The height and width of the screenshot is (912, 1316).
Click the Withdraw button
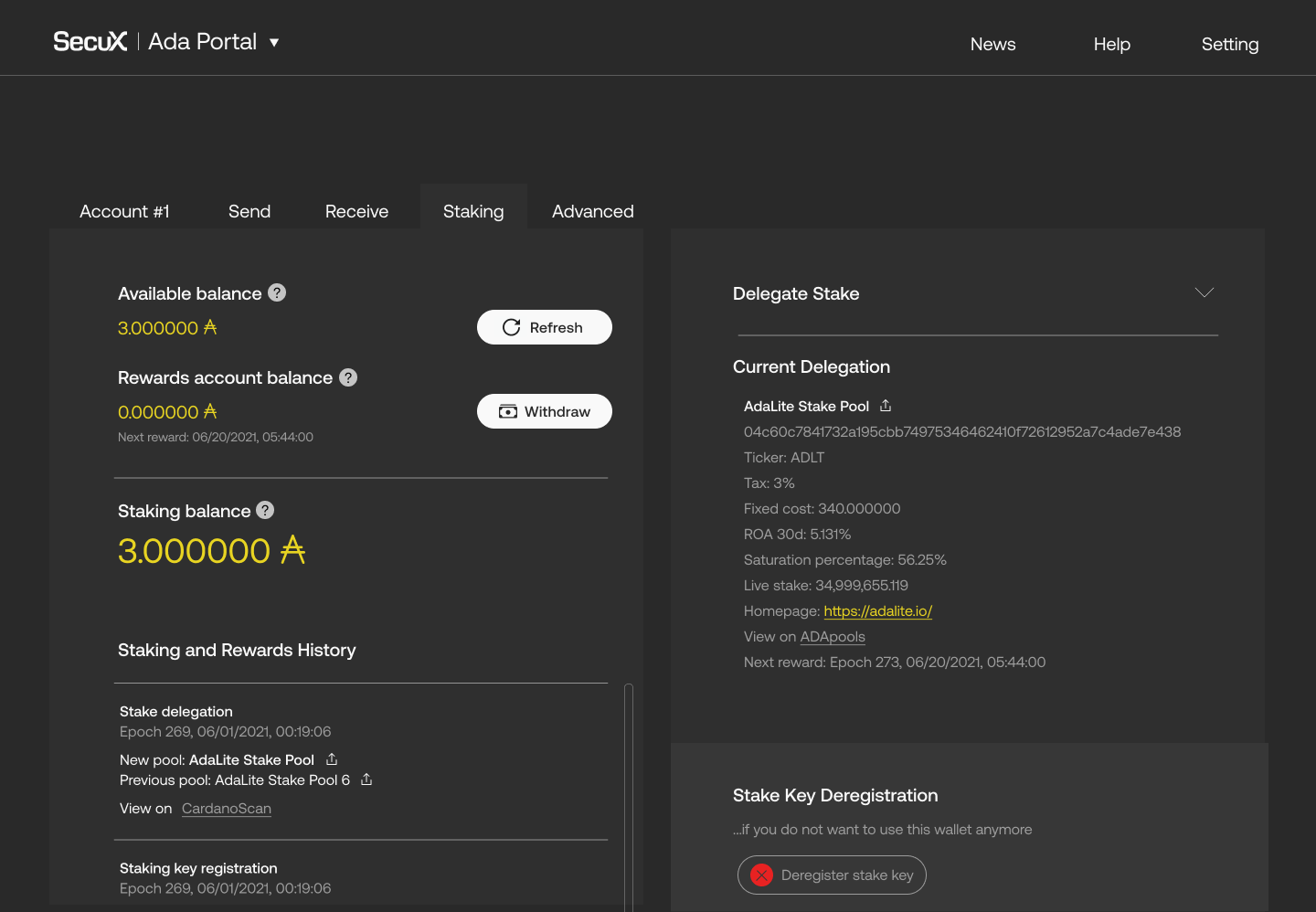tap(545, 411)
